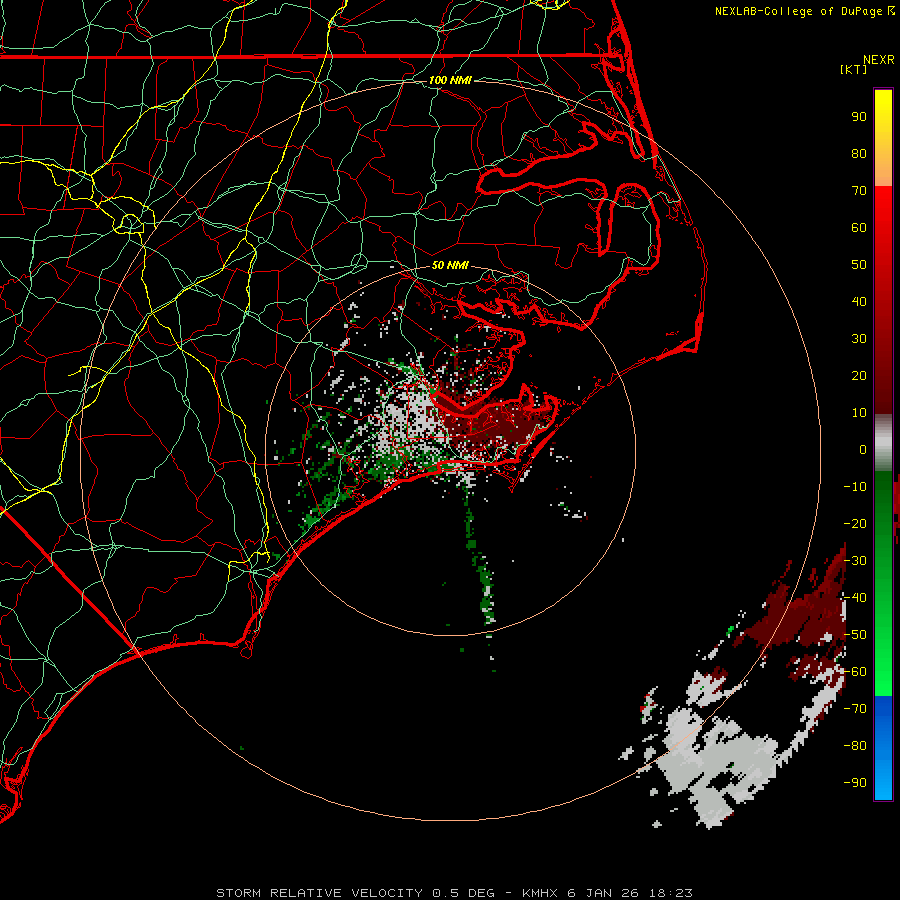Select the 100 NMI range ring label
Viewport: 900px width, 900px height.
450,80
